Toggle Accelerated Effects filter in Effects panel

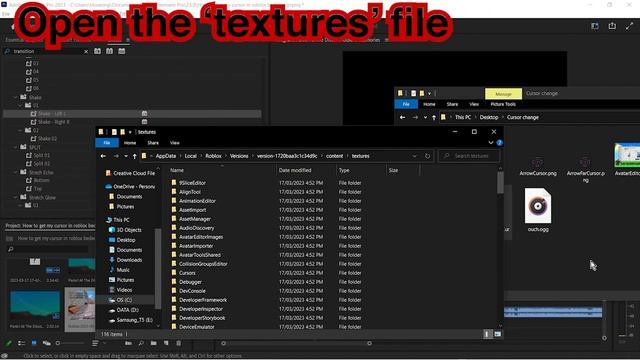tap(97, 51)
